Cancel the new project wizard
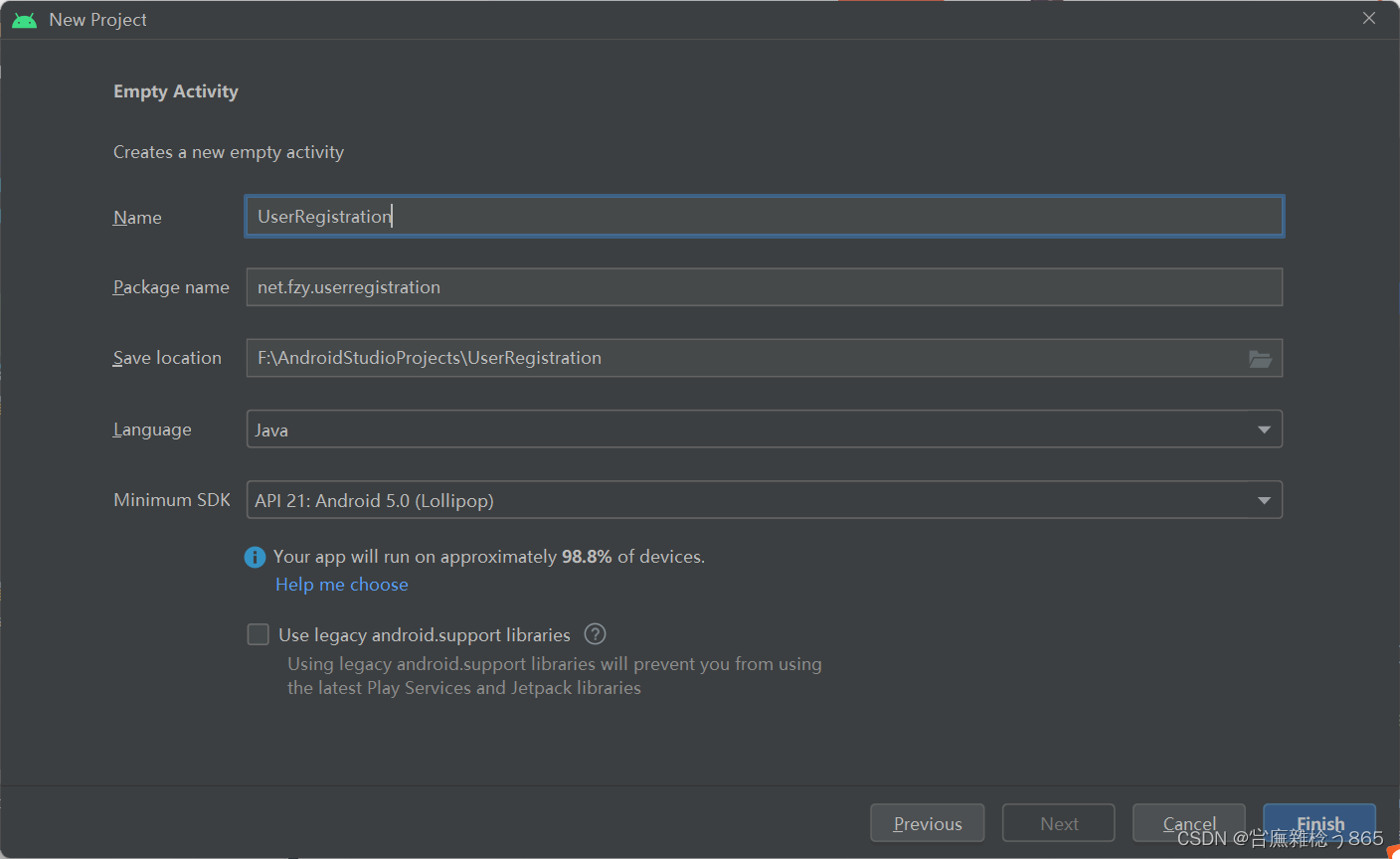Image resolution: width=1400 pixels, height=859 pixels. pos(1189,823)
